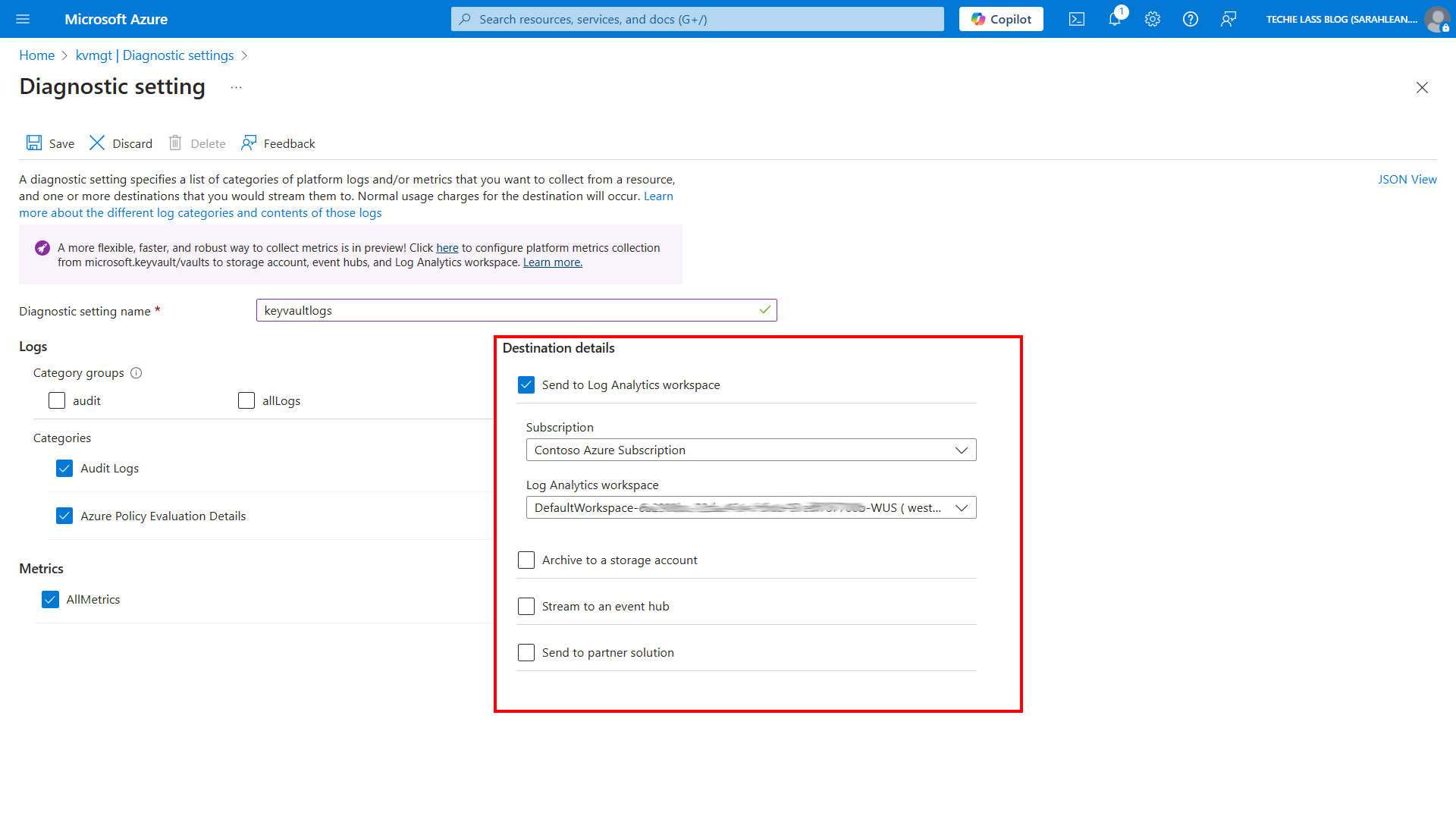1456x819 pixels.
Task: Open the Azure portal hamburger menu
Action: point(23,19)
